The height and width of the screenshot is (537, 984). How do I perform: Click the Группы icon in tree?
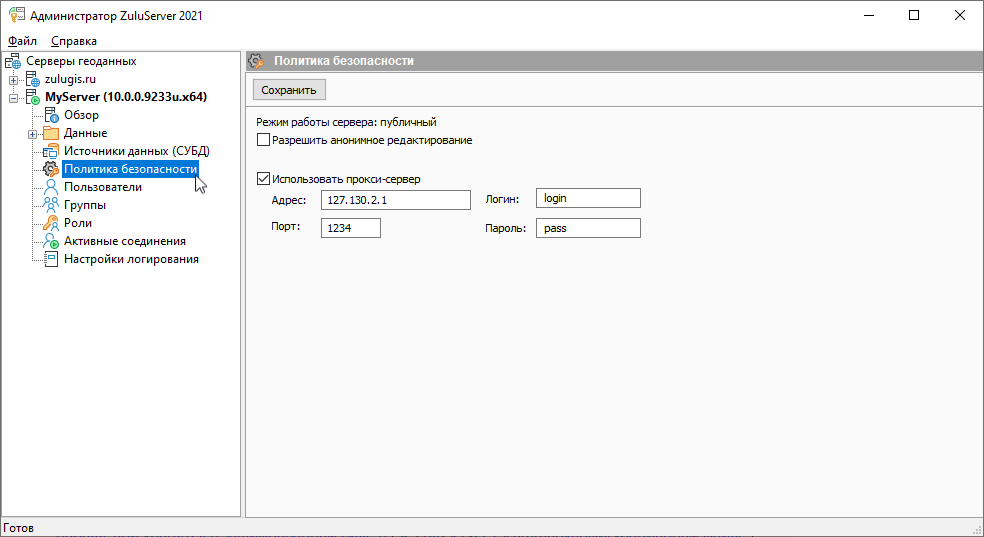click(51, 205)
